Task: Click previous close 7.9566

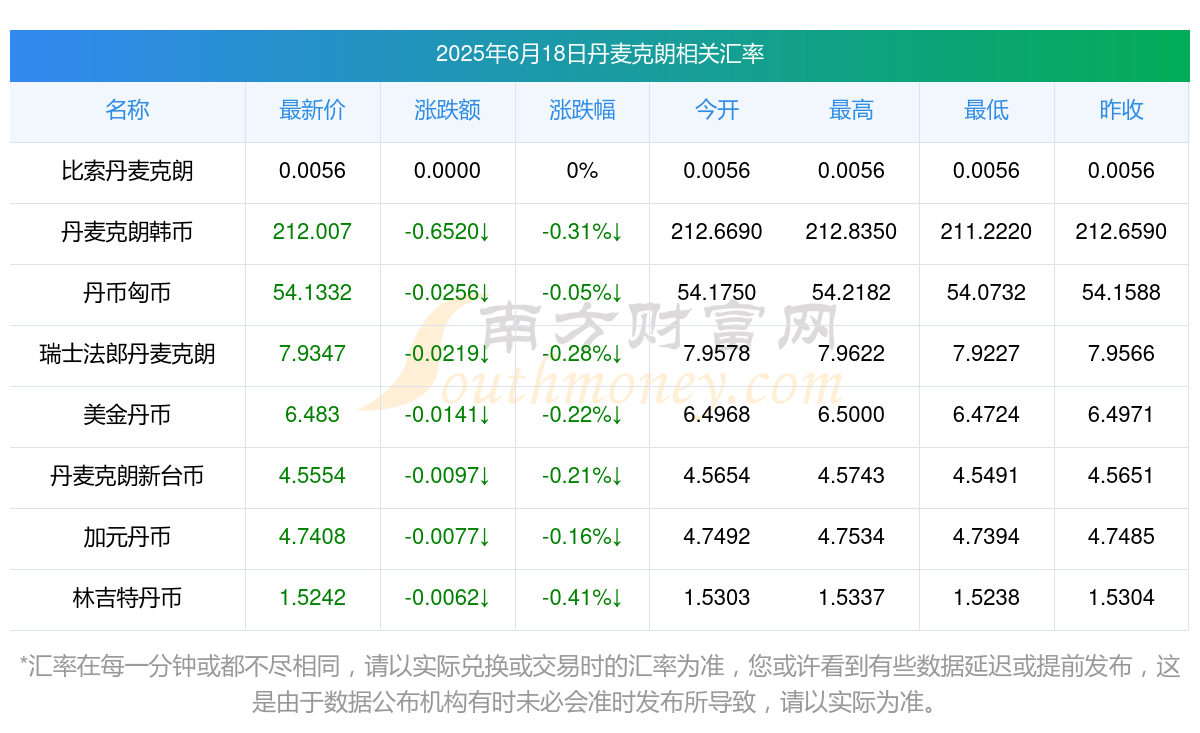Action: [1121, 354]
